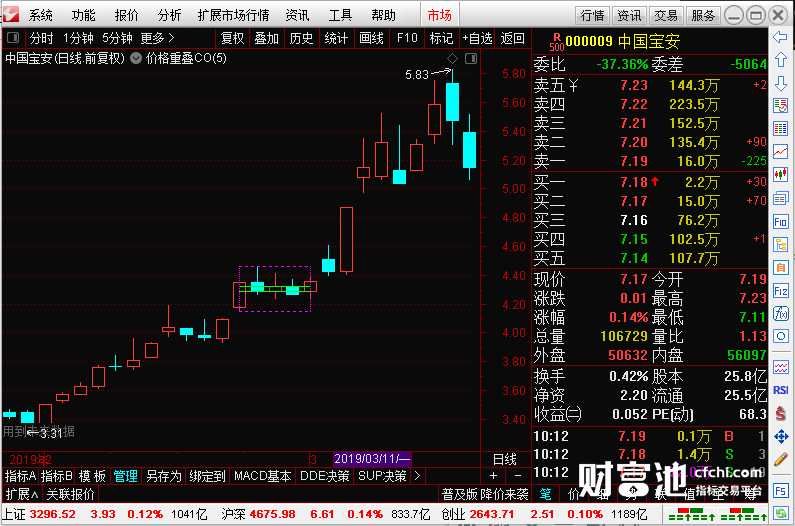This screenshot has width=795, height=526.
Task: Switch to 5分钟 period
Action: (117, 38)
